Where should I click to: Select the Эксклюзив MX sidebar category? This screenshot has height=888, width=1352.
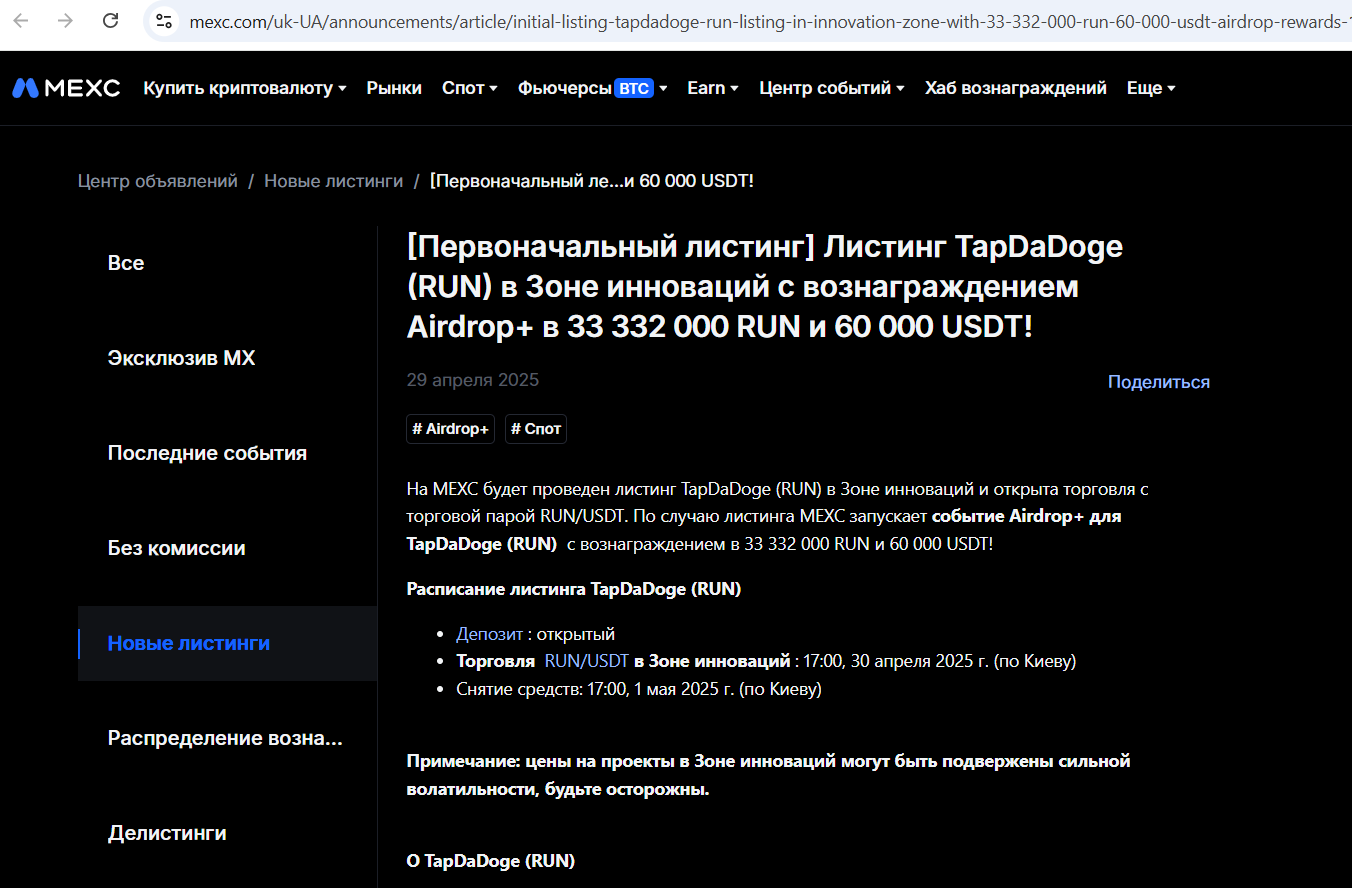coord(227,358)
